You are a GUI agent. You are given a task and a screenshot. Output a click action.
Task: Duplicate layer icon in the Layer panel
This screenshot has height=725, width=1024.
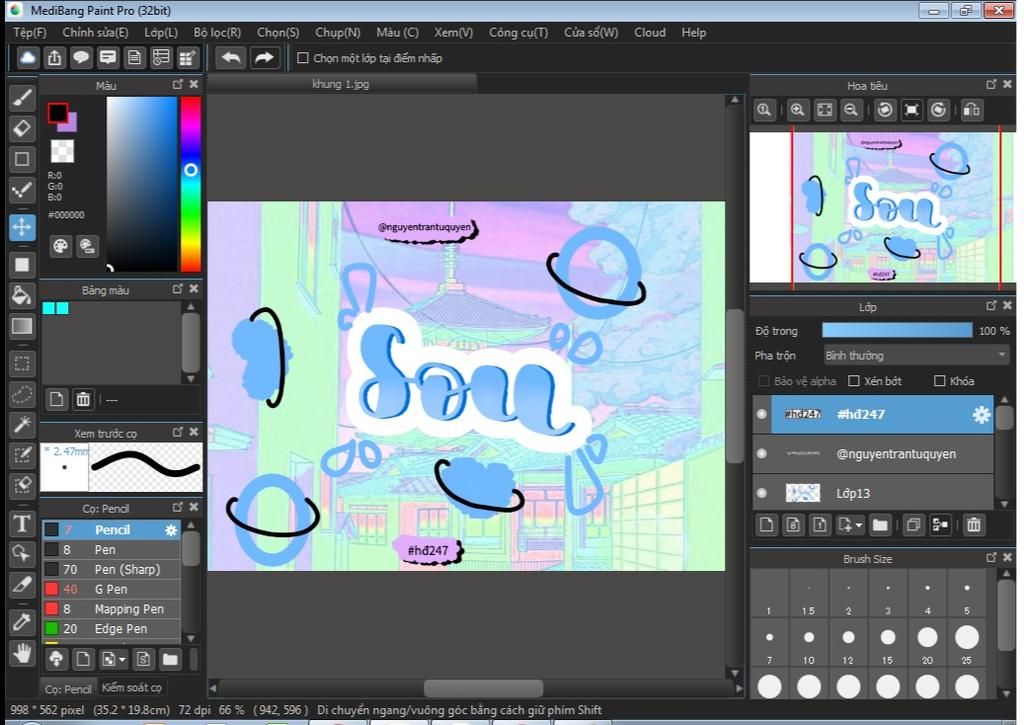[x=914, y=525]
